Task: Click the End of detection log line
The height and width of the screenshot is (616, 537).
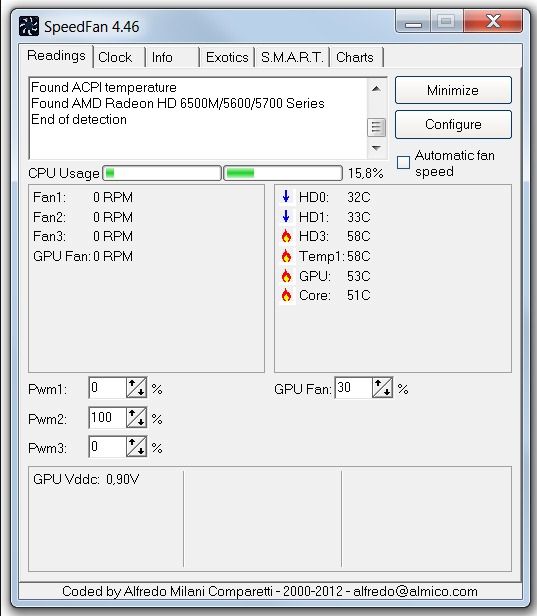Action: [79, 119]
